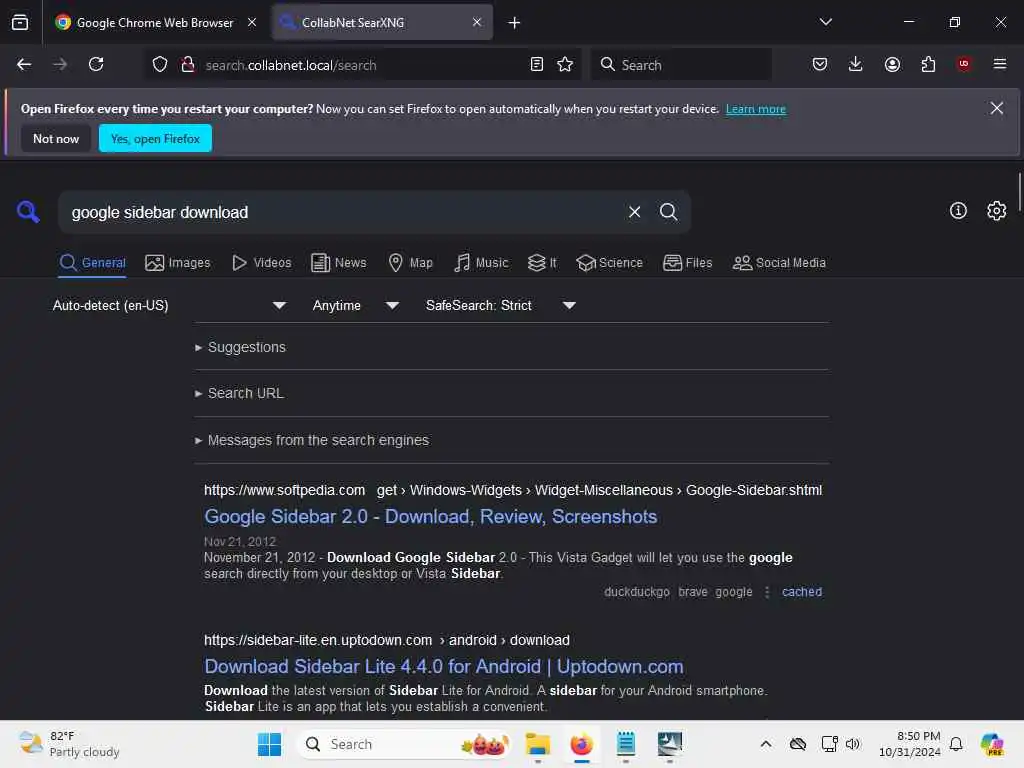This screenshot has height=768, width=1024.
Task: Open the Extensions puzzle icon
Action: click(928, 64)
